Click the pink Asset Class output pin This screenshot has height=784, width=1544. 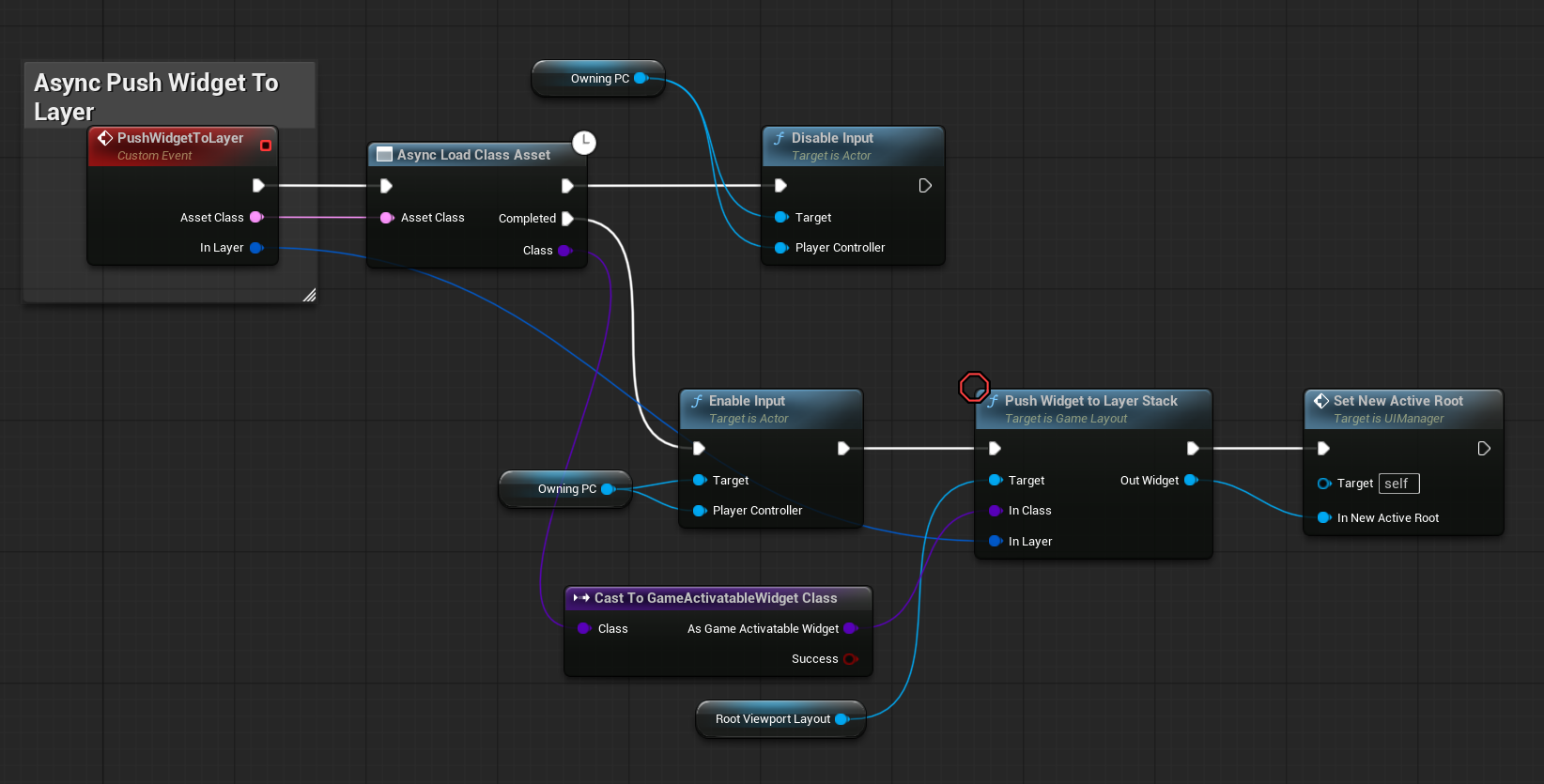point(256,218)
